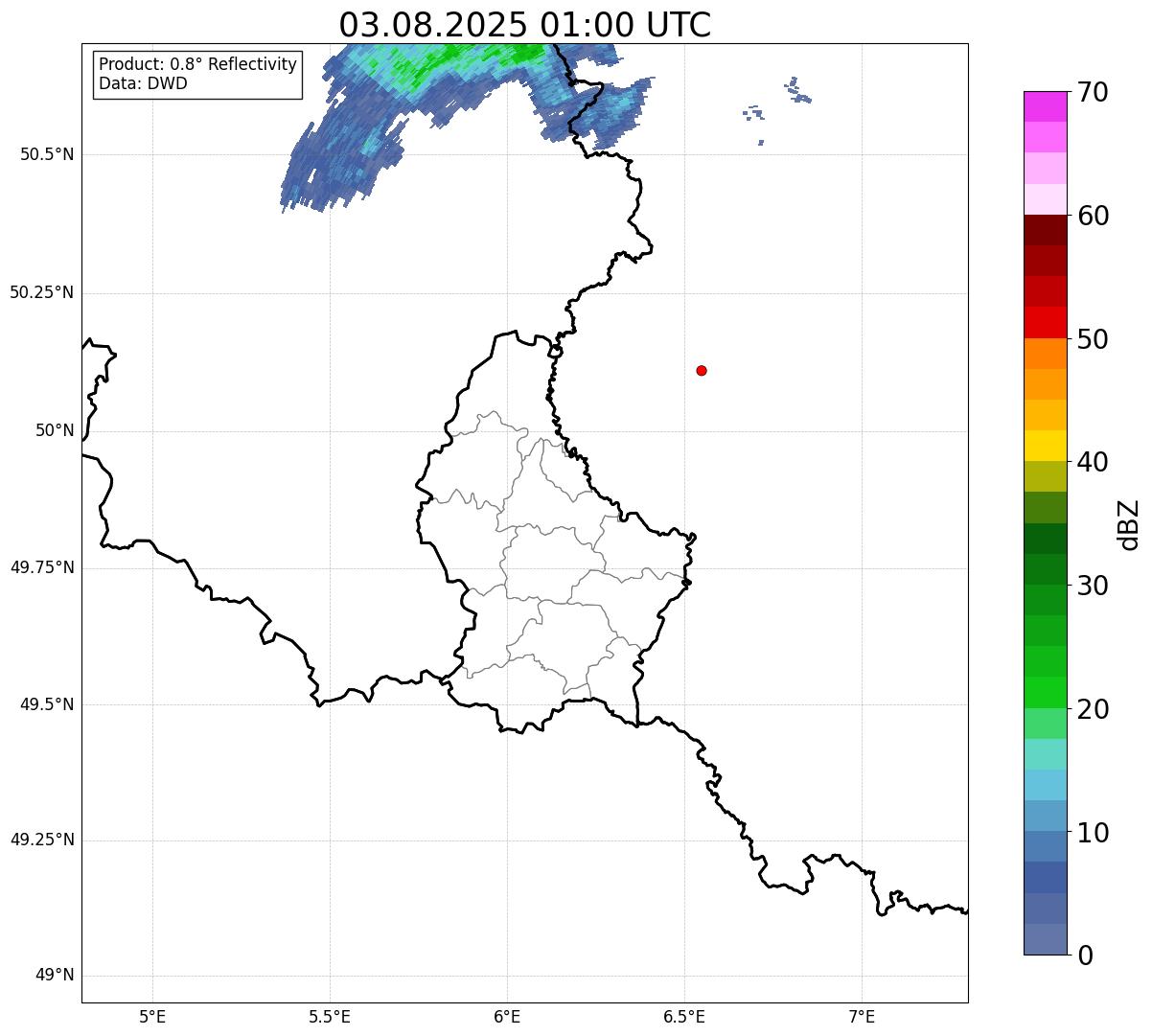Screen dimensions: 1152x1036
Task: Click the "Product: 0.8° Reflectivity" label
Action: 198,64
